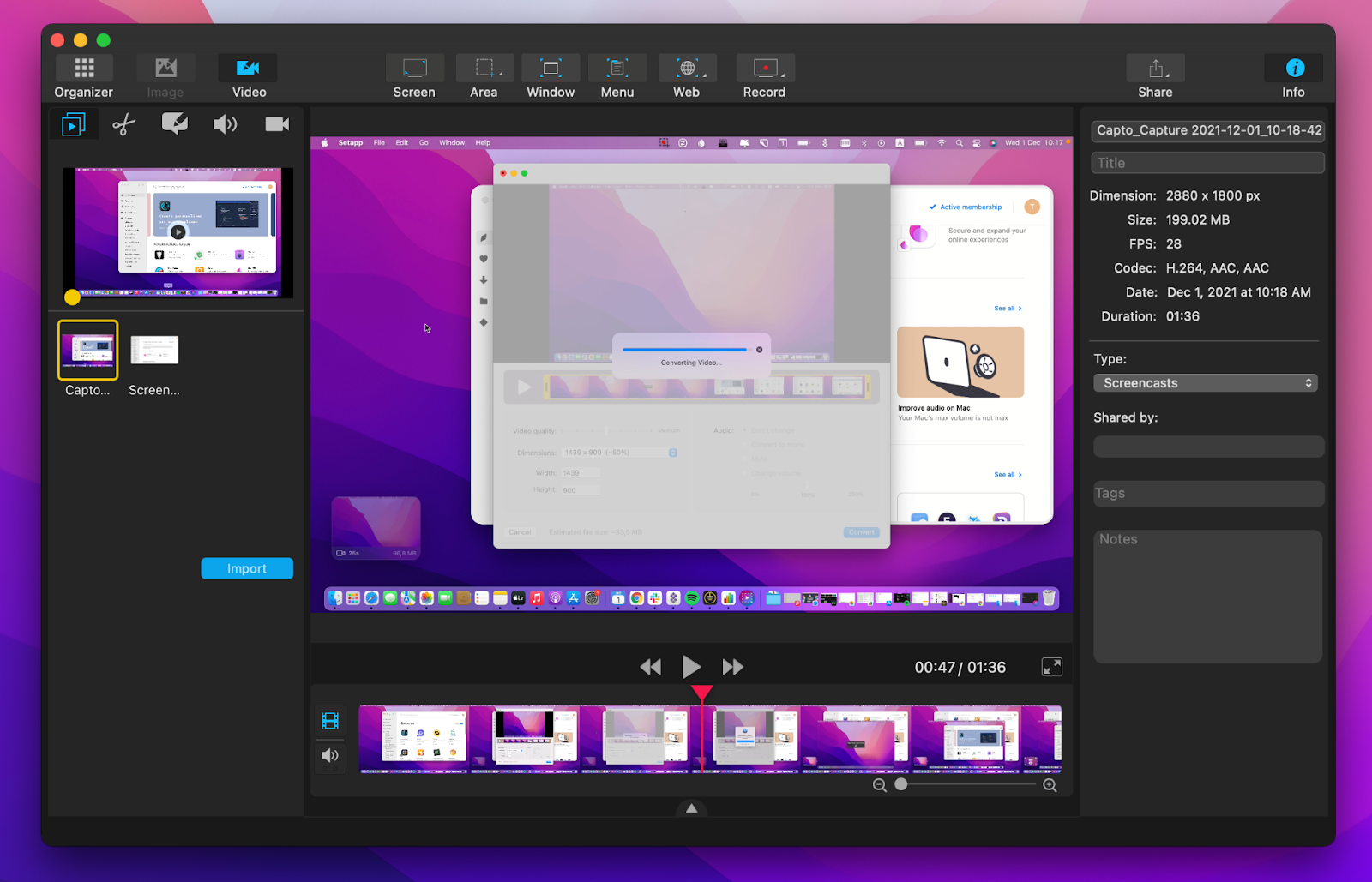Open the Info panel
The height and width of the screenshot is (882, 1372).
(x=1293, y=75)
